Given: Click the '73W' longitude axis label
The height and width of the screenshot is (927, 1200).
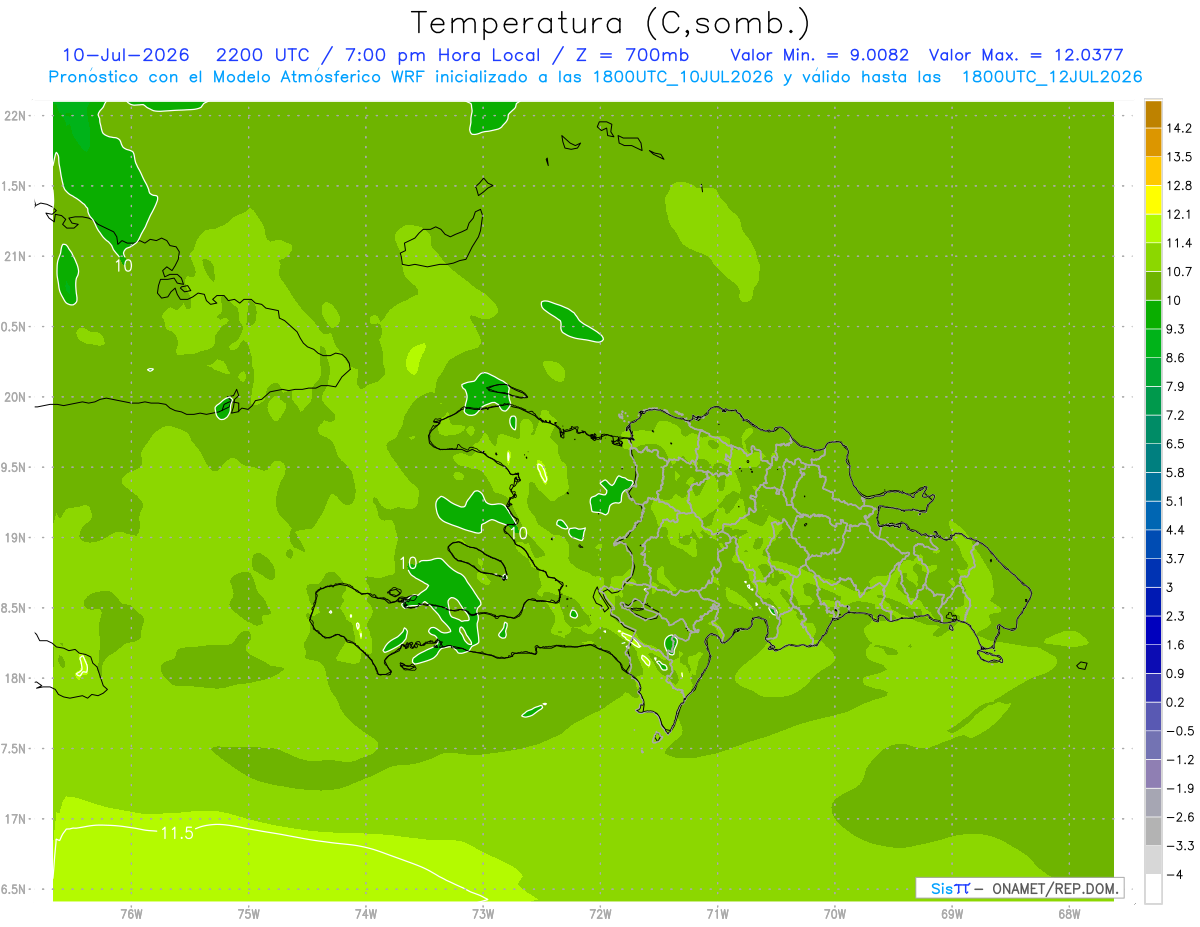Looking at the screenshot, I should tap(483, 913).
